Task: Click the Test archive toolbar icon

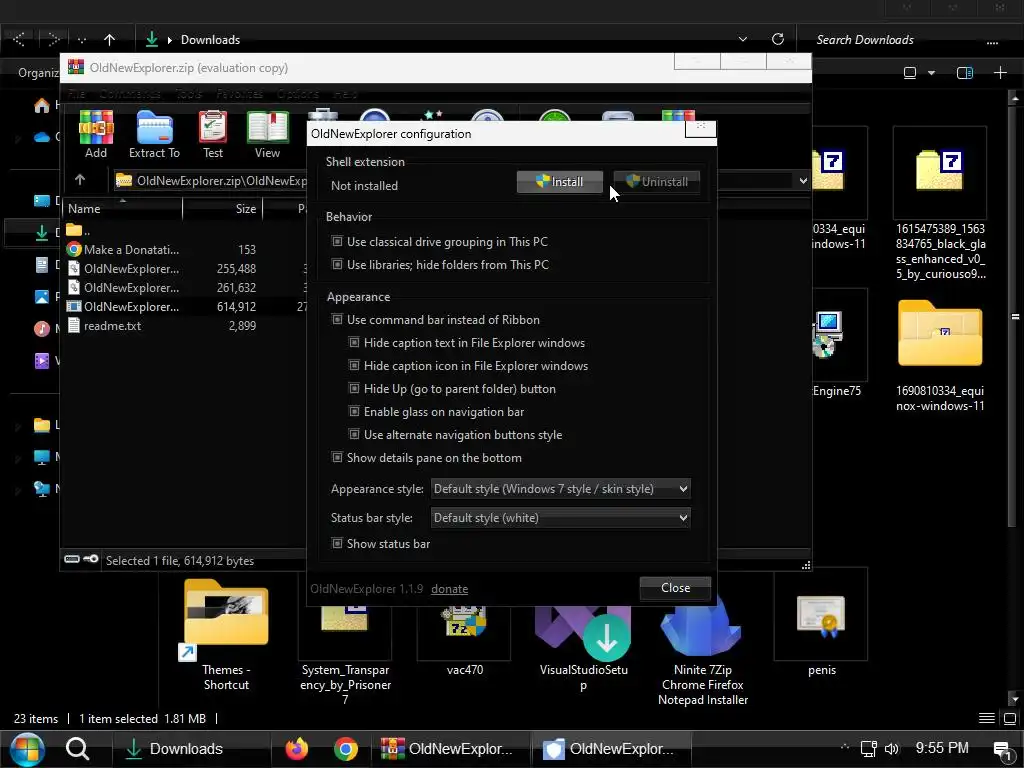Action: [213, 134]
